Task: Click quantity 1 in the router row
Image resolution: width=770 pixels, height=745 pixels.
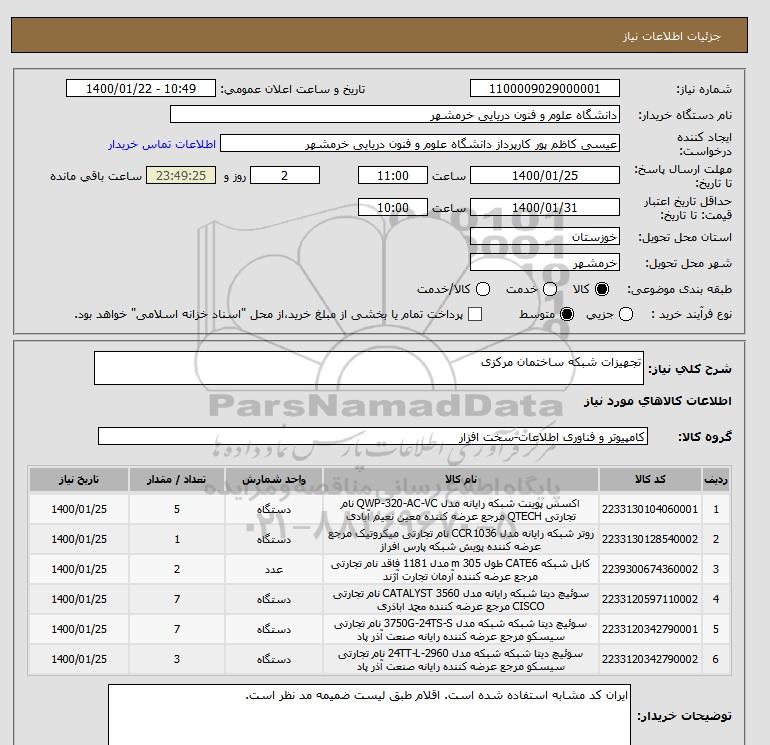Action: [177, 539]
